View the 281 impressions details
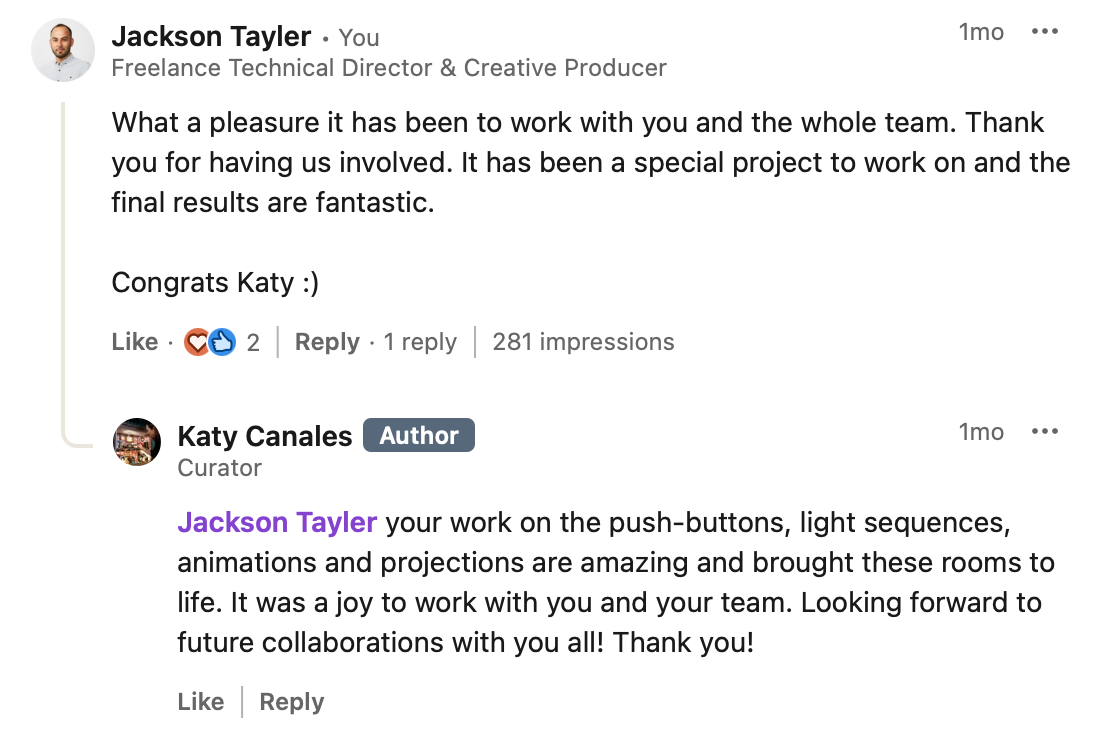Screen dimensions: 1106x748 [583, 342]
